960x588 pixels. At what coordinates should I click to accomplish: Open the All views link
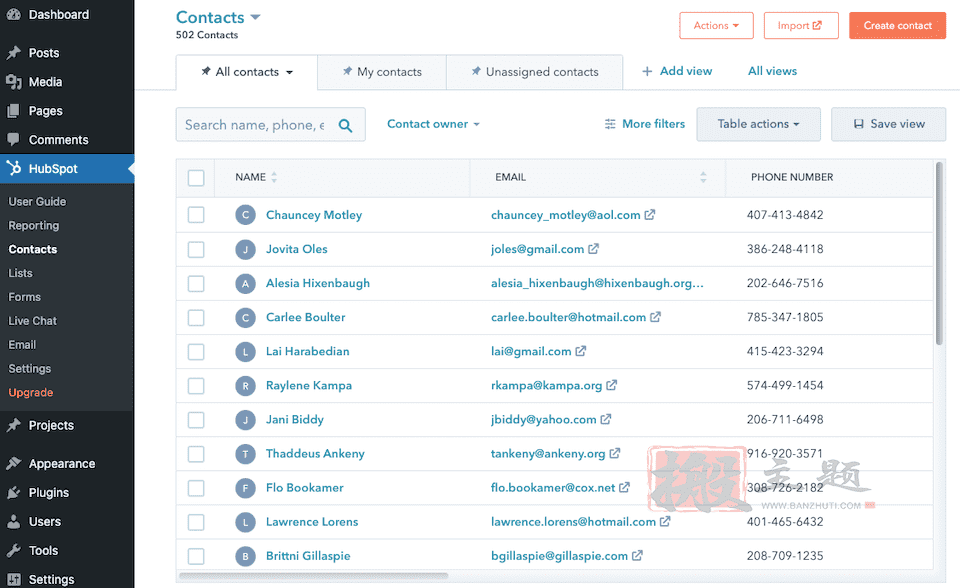tap(773, 71)
